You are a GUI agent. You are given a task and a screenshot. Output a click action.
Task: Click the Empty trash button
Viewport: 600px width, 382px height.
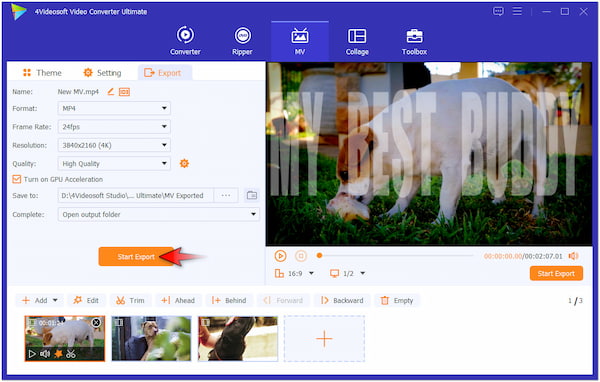397,300
